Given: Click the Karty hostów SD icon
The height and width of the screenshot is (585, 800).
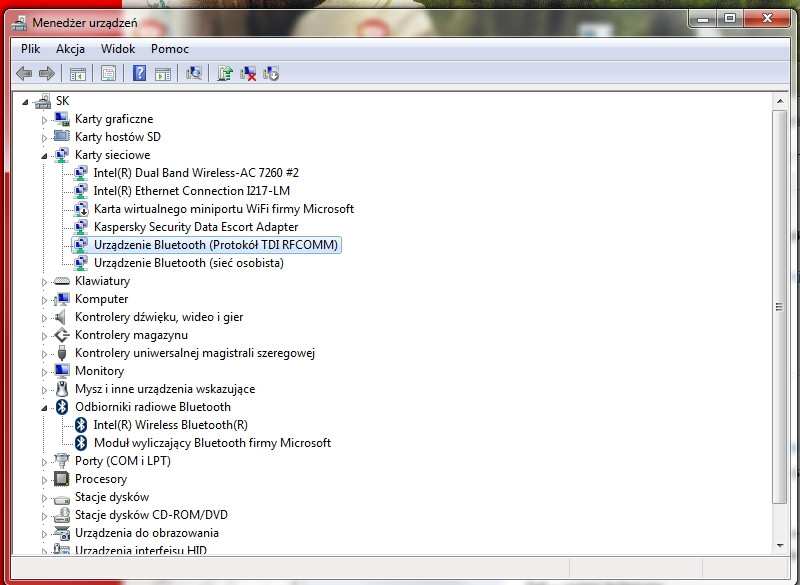Looking at the screenshot, I should pos(62,137).
